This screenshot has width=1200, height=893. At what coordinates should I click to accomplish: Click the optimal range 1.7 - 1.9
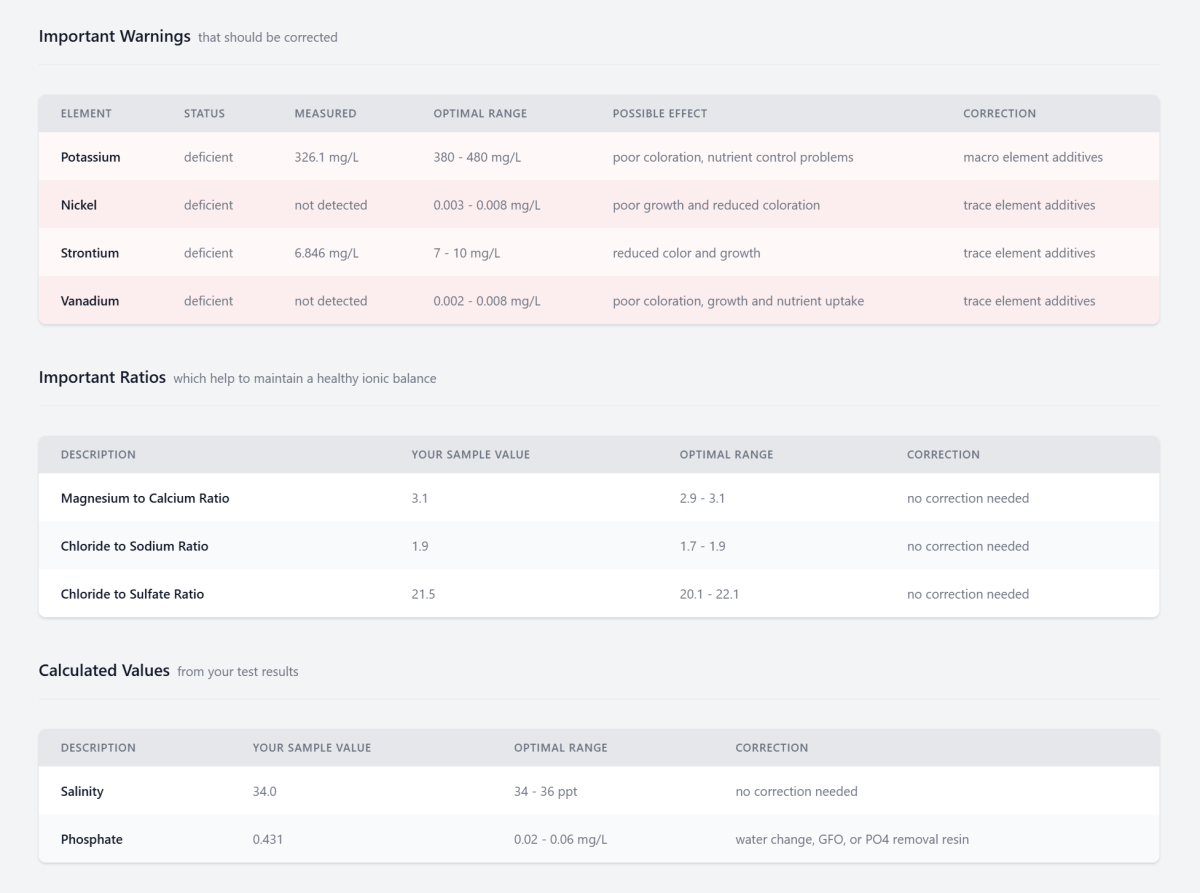click(702, 546)
